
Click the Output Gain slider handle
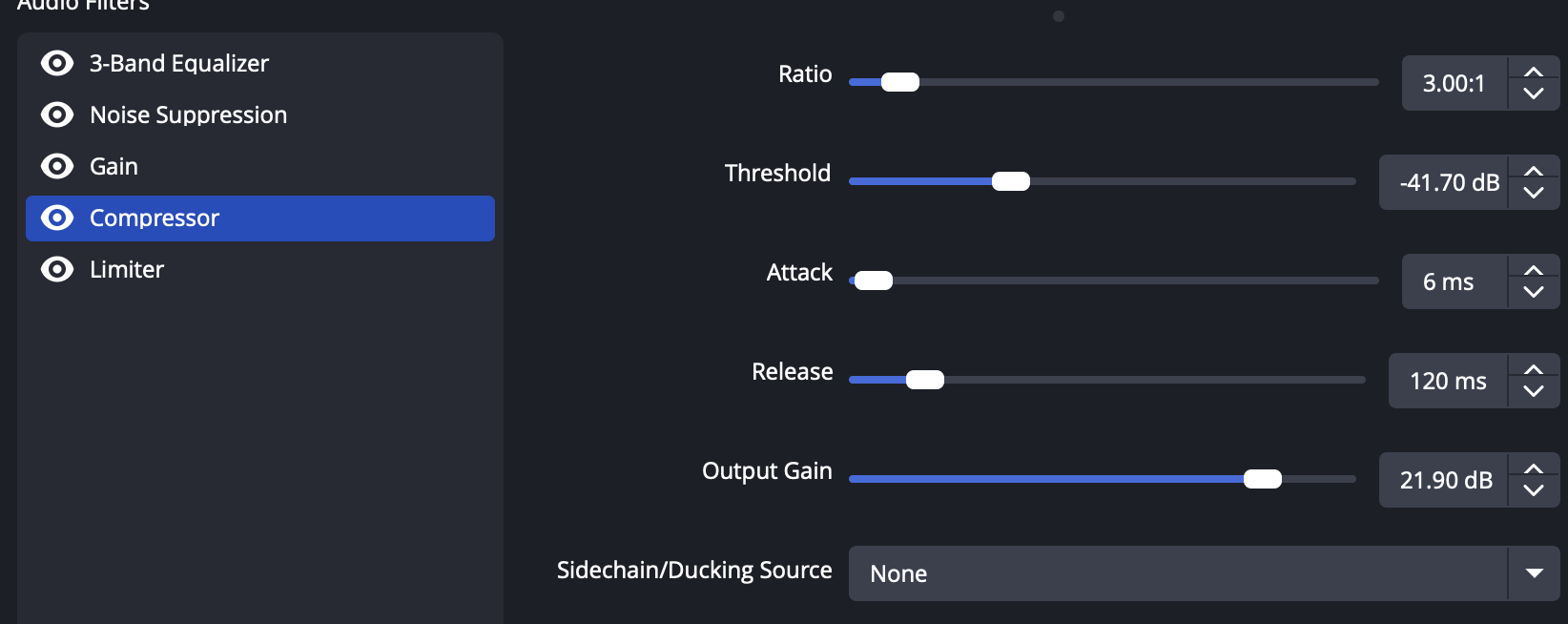[x=1263, y=479]
